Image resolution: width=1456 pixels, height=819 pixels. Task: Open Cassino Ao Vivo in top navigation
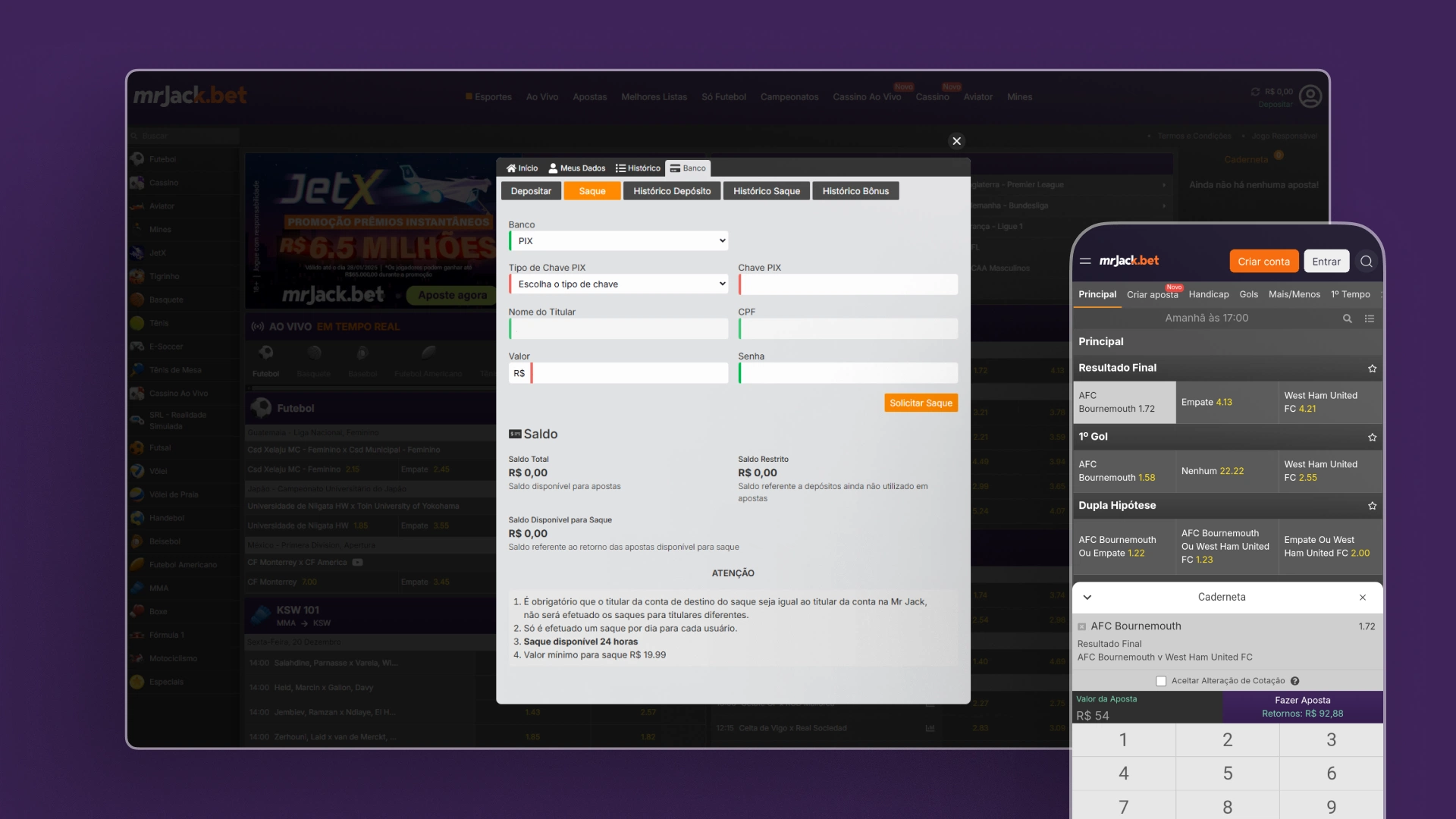[867, 97]
